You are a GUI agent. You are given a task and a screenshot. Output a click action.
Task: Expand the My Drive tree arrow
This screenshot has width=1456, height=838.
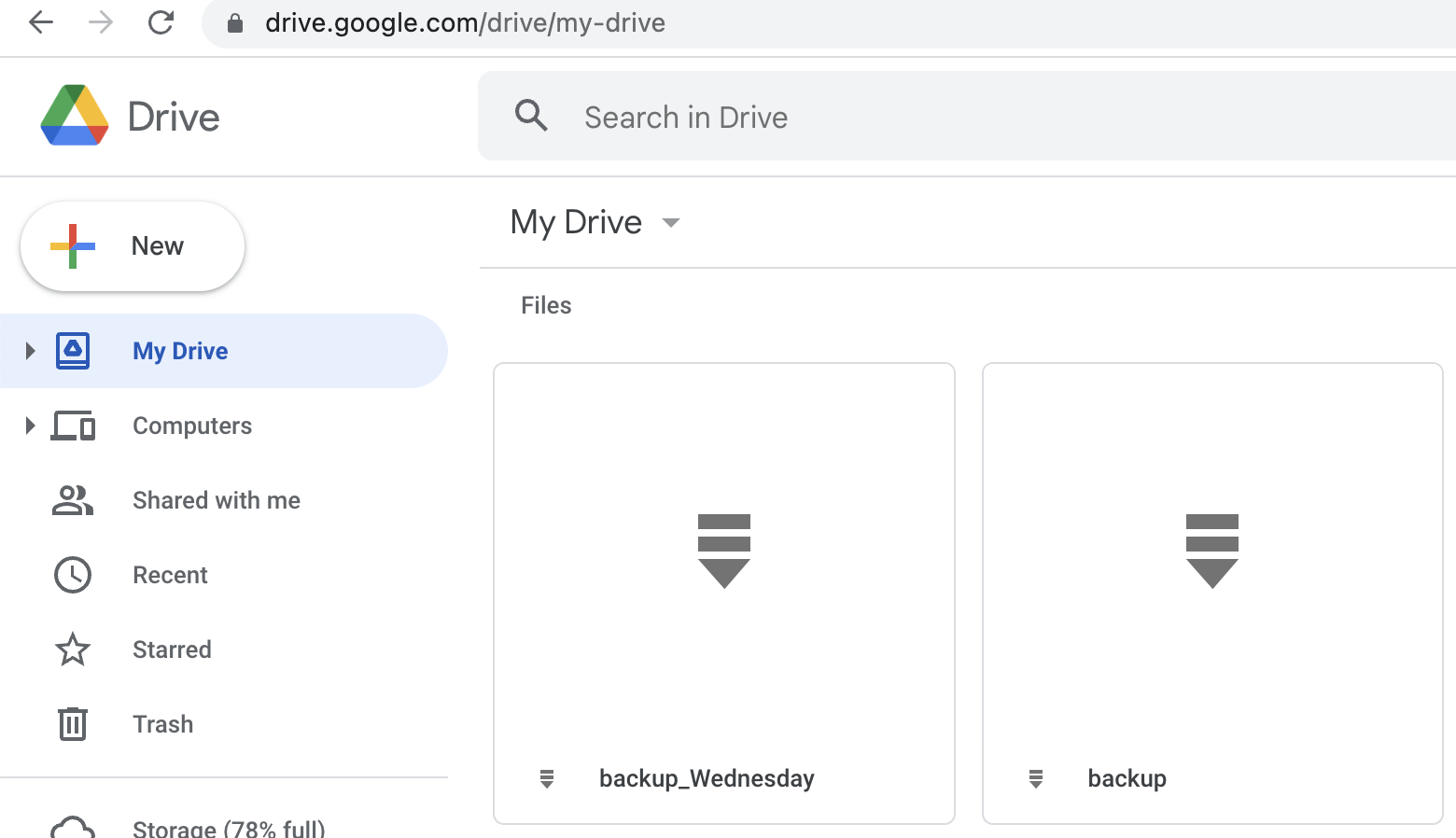(x=29, y=350)
